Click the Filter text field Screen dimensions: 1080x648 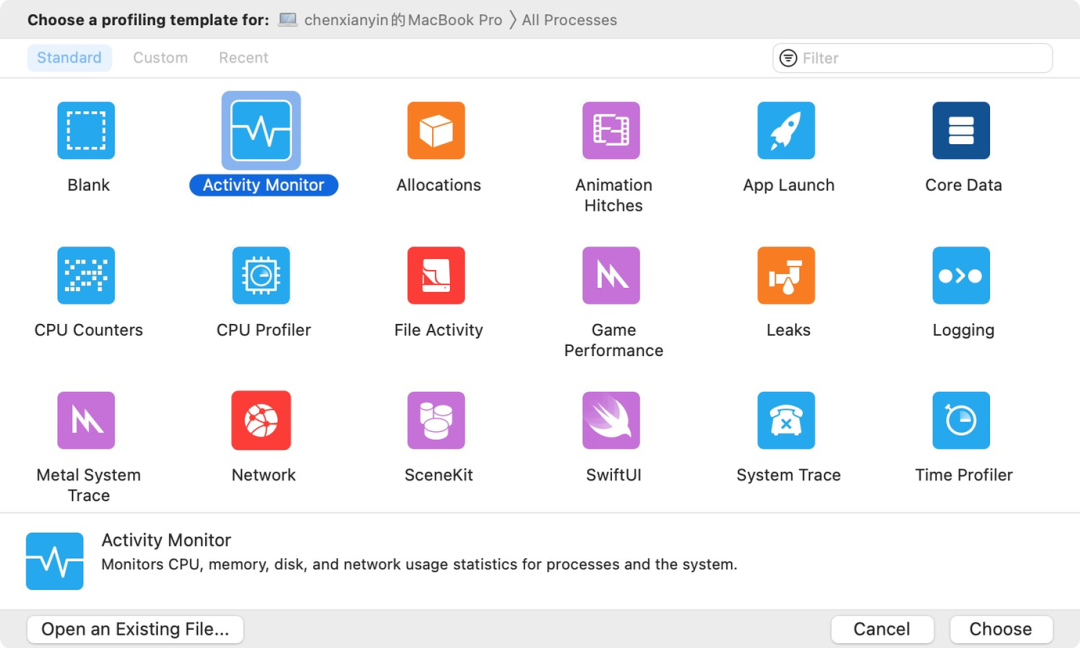click(913, 58)
